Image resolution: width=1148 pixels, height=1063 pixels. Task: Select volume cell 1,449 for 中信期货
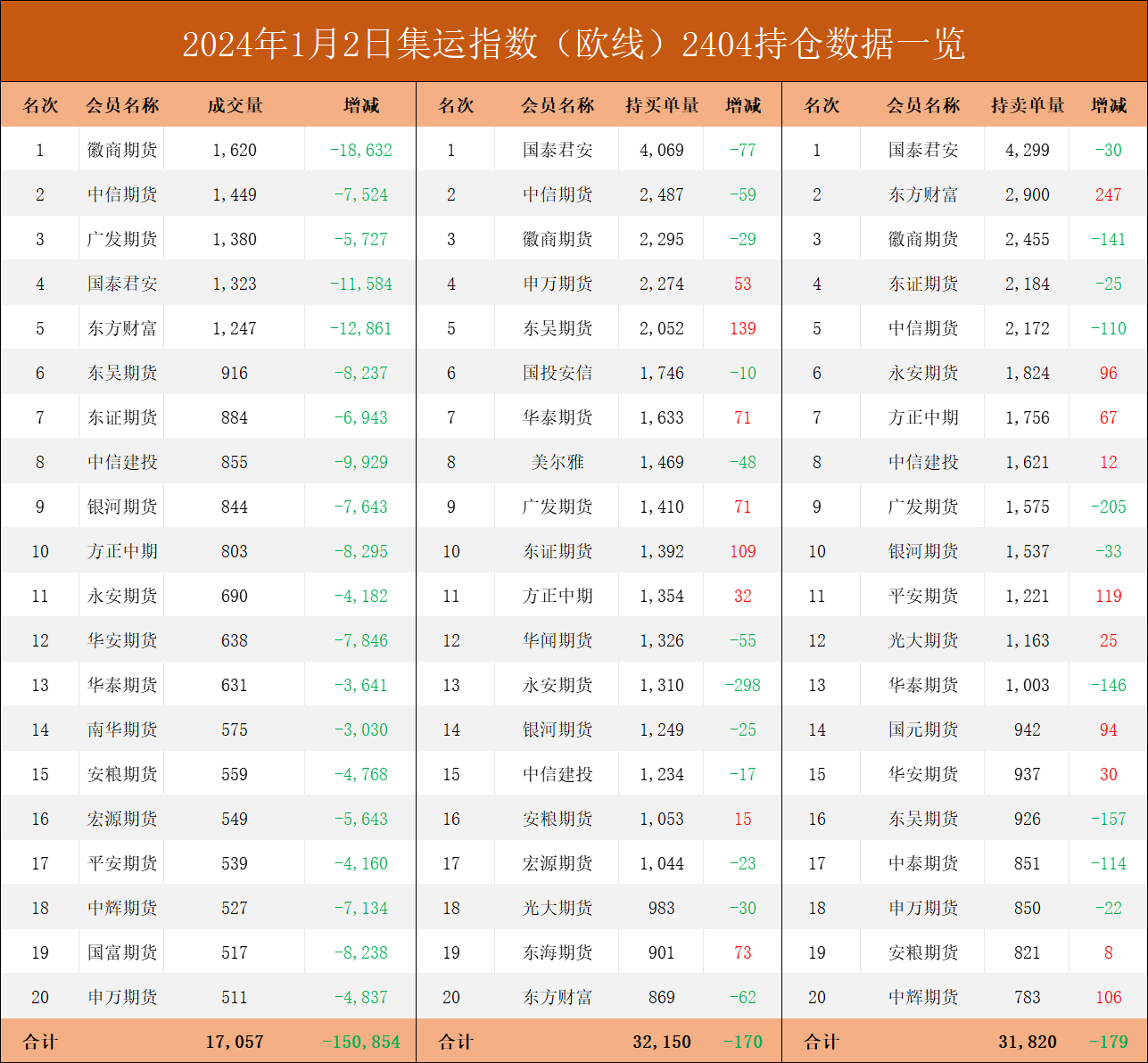(235, 194)
